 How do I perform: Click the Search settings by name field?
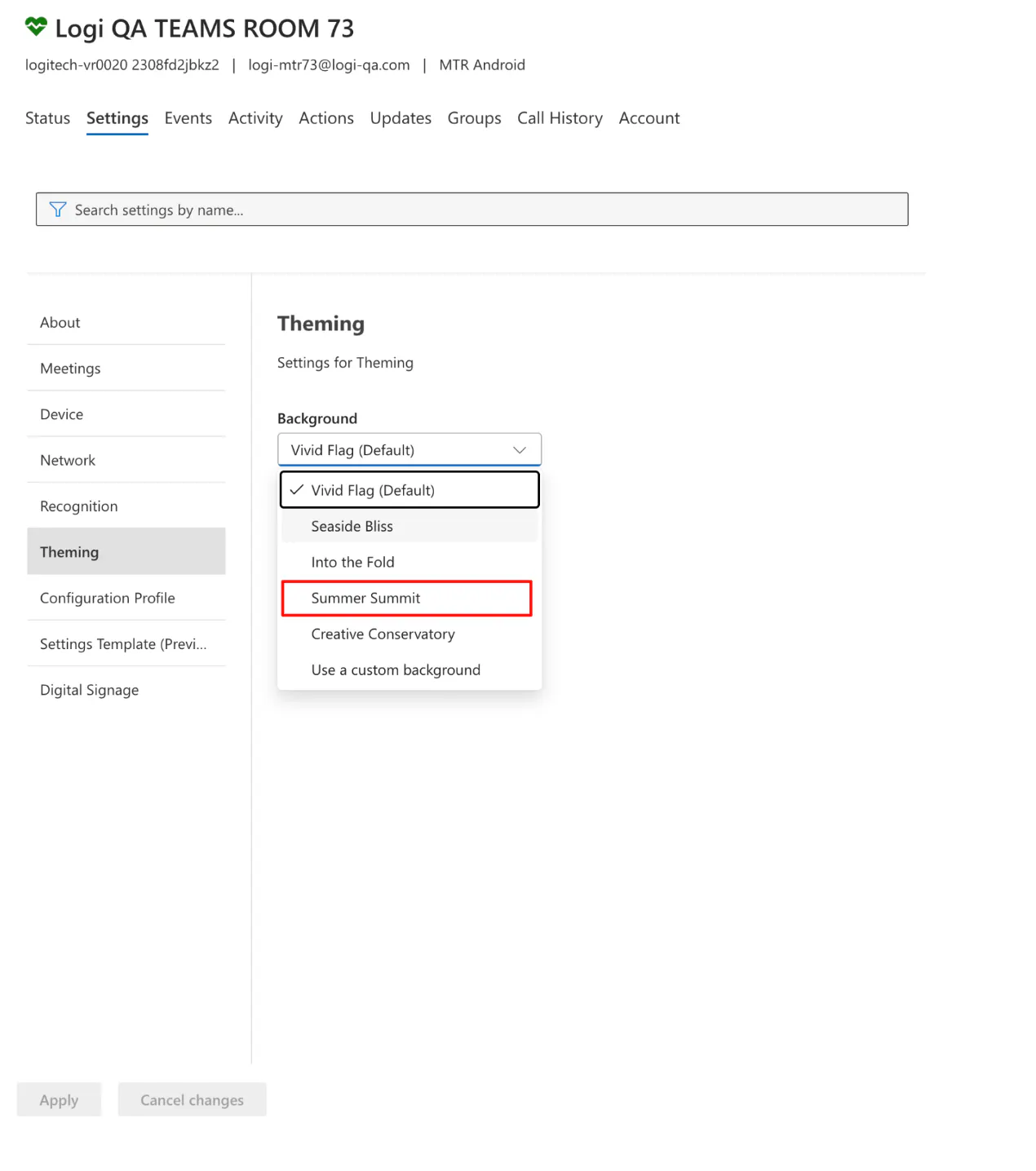click(x=472, y=210)
